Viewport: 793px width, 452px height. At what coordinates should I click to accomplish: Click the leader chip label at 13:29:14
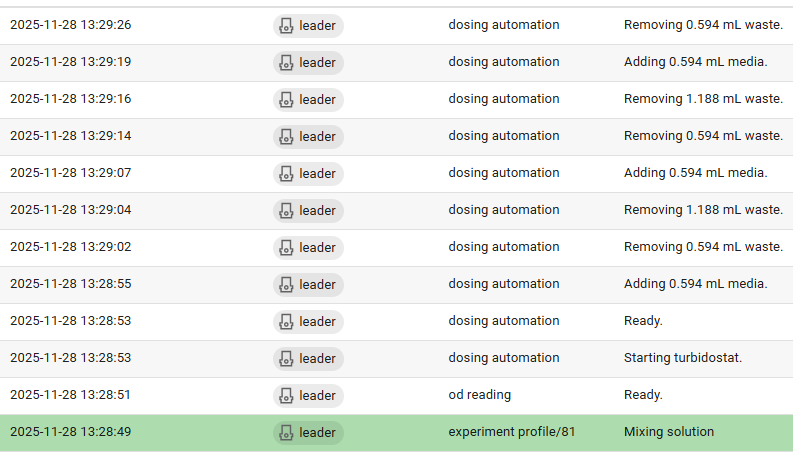[317, 136]
